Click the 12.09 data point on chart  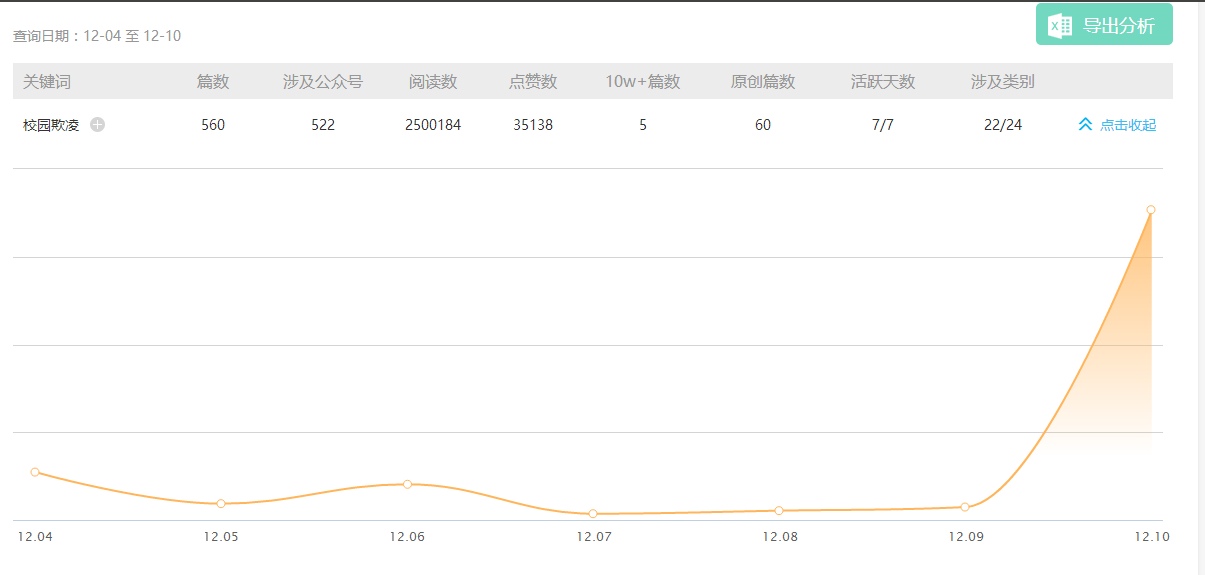pyautogui.click(x=965, y=507)
